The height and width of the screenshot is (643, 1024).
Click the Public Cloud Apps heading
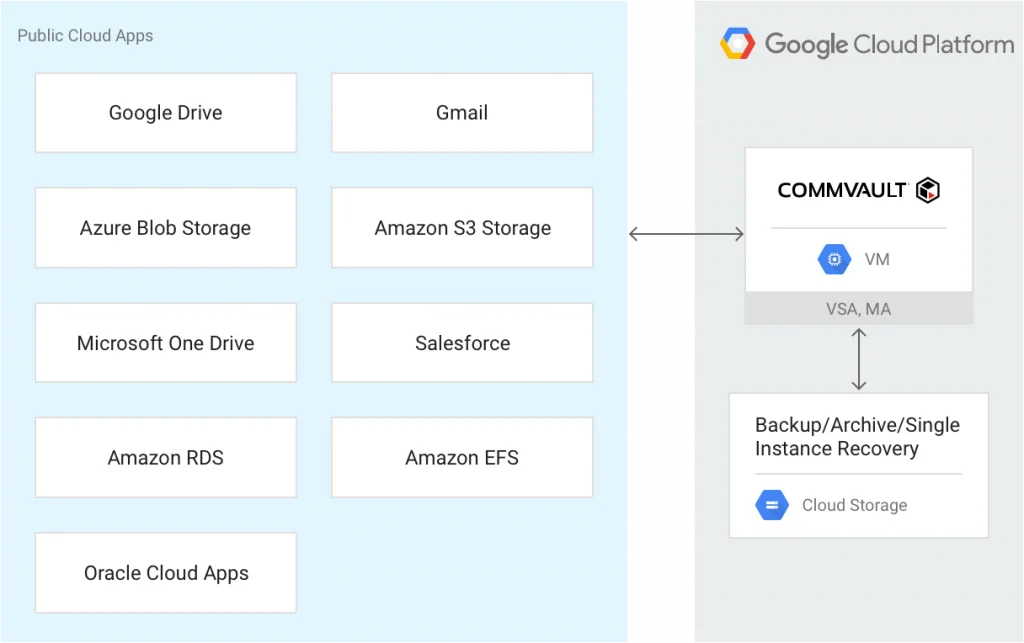(85, 36)
